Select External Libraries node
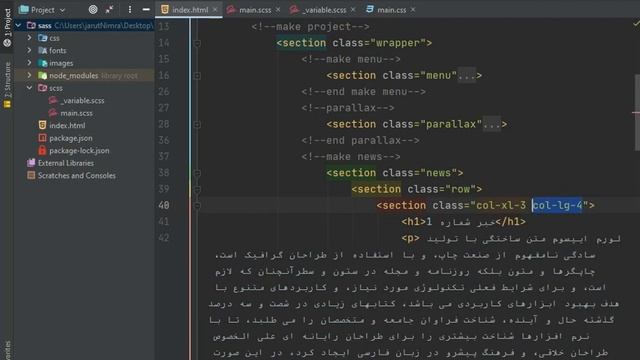The image size is (640, 360). coord(66,163)
